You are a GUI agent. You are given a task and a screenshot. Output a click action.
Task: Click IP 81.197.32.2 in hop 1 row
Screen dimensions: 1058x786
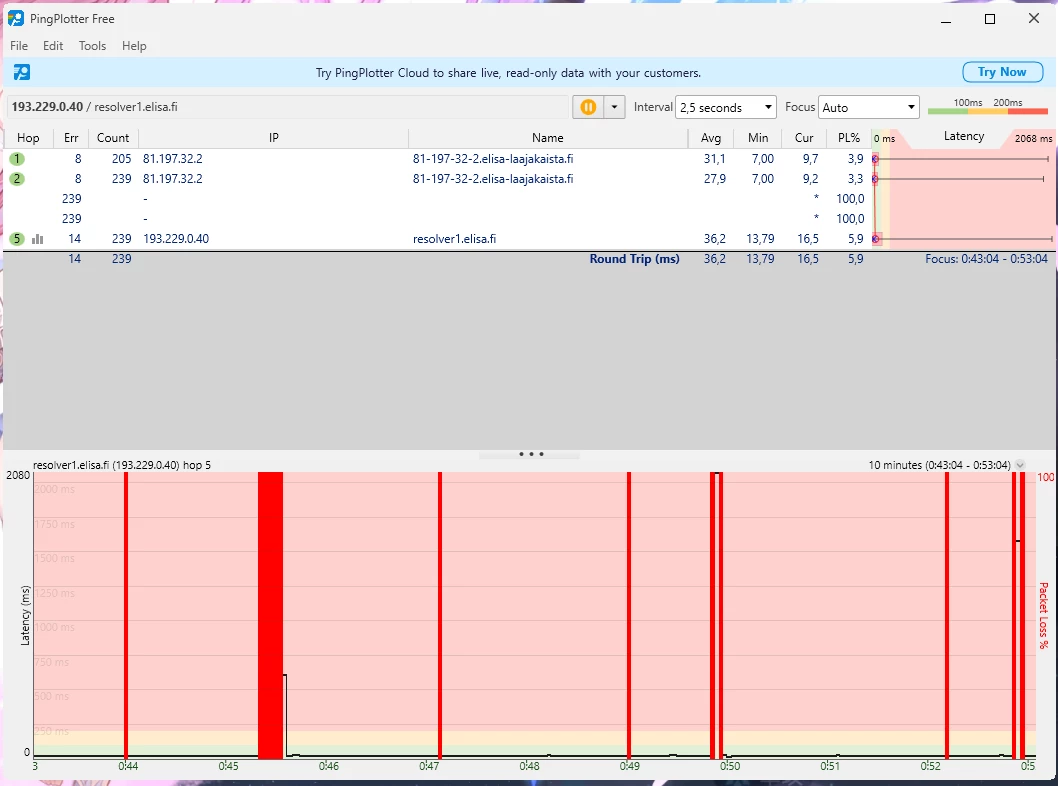coord(173,159)
